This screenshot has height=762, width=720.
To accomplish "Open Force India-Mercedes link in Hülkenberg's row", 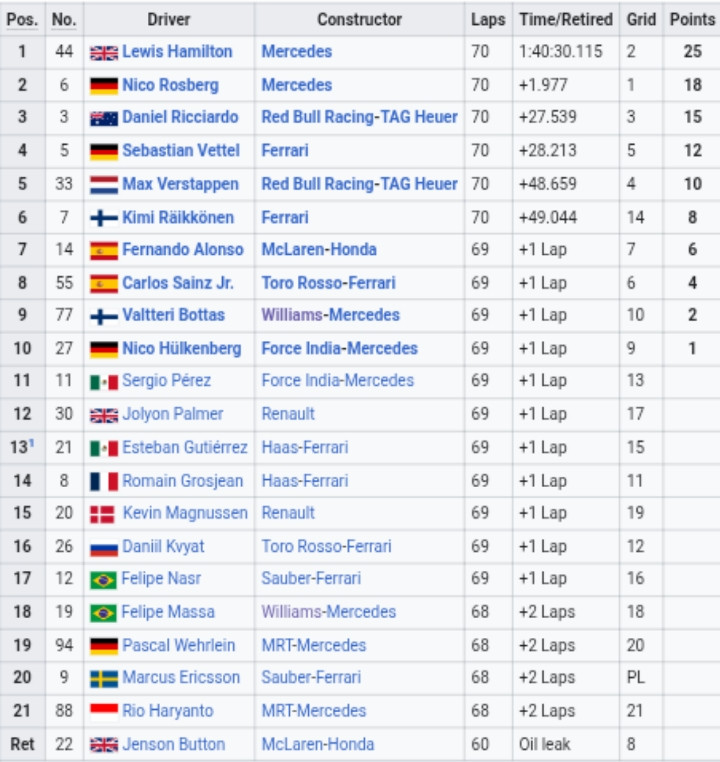I will (x=340, y=348).
